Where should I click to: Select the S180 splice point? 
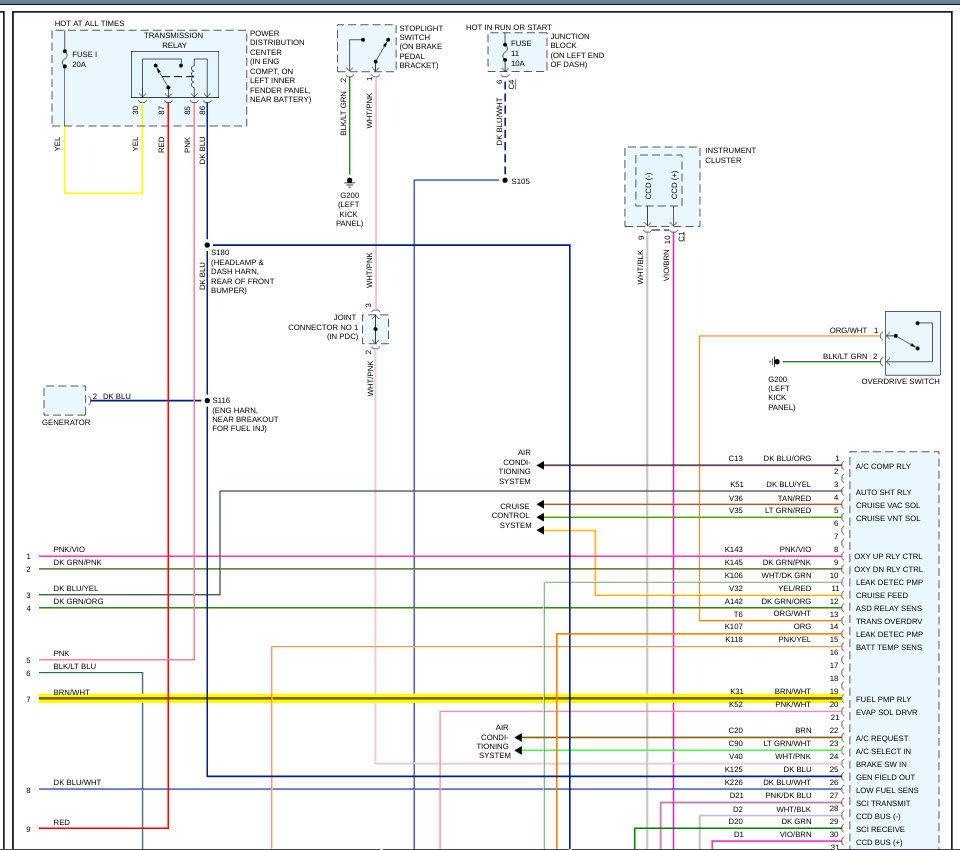coord(207,244)
